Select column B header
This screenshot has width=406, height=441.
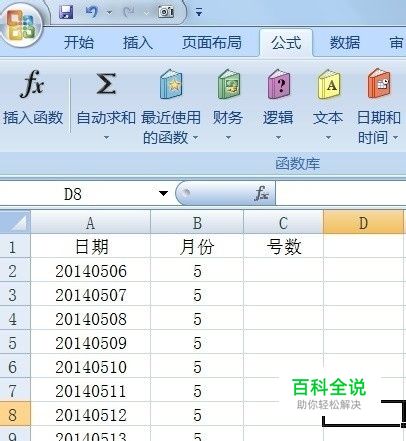point(197,223)
